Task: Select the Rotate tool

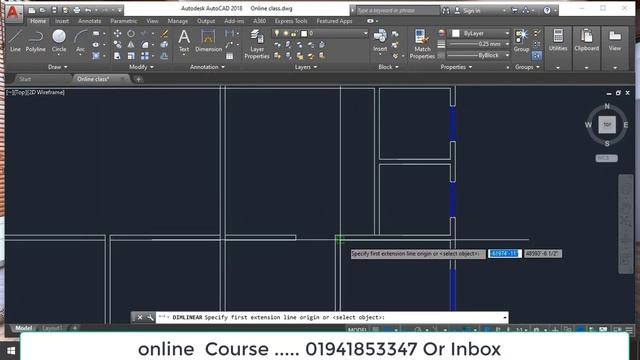Action: click(131, 33)
